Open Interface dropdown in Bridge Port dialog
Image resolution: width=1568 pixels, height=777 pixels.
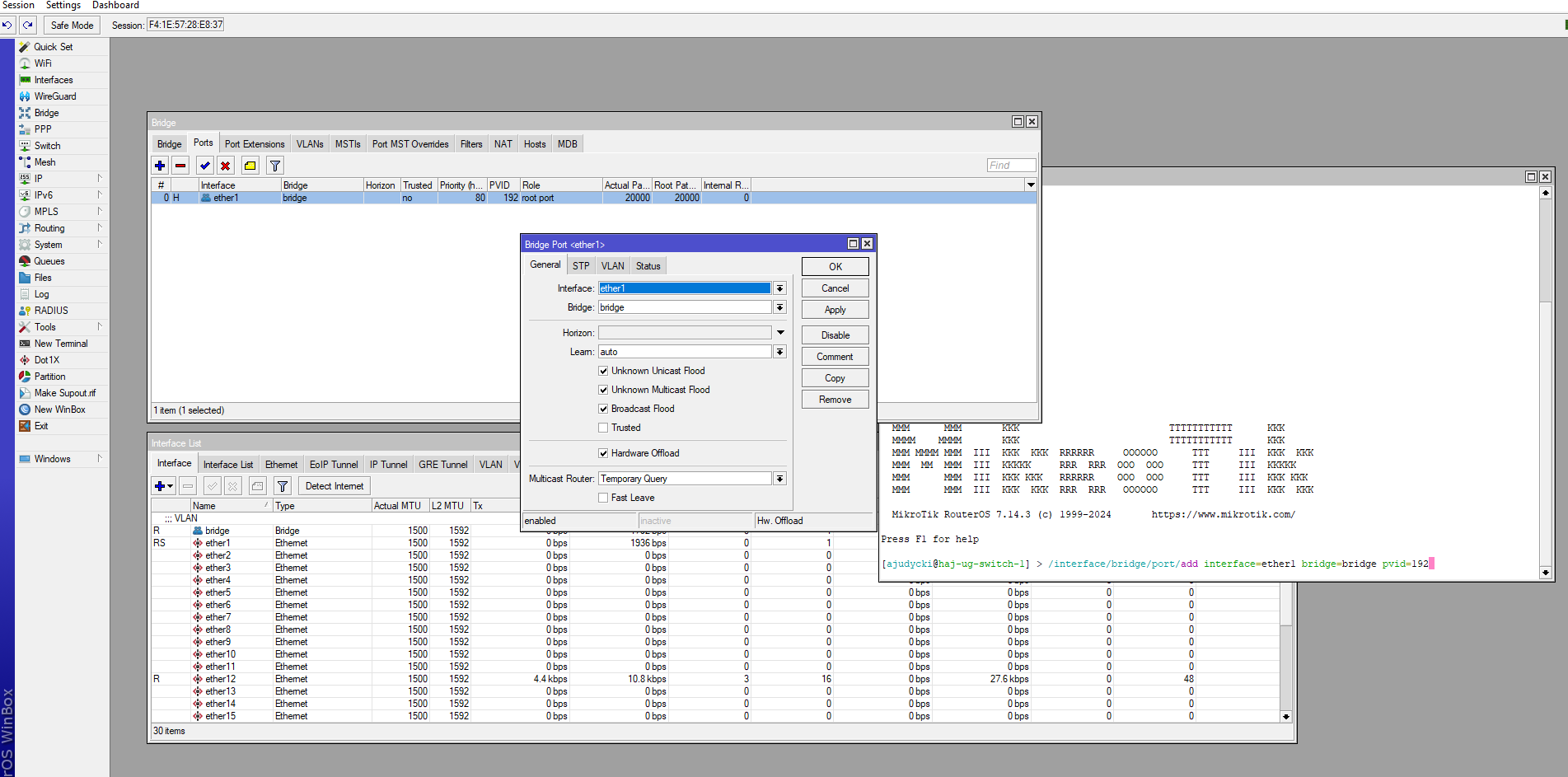click(x=779, y=288)
